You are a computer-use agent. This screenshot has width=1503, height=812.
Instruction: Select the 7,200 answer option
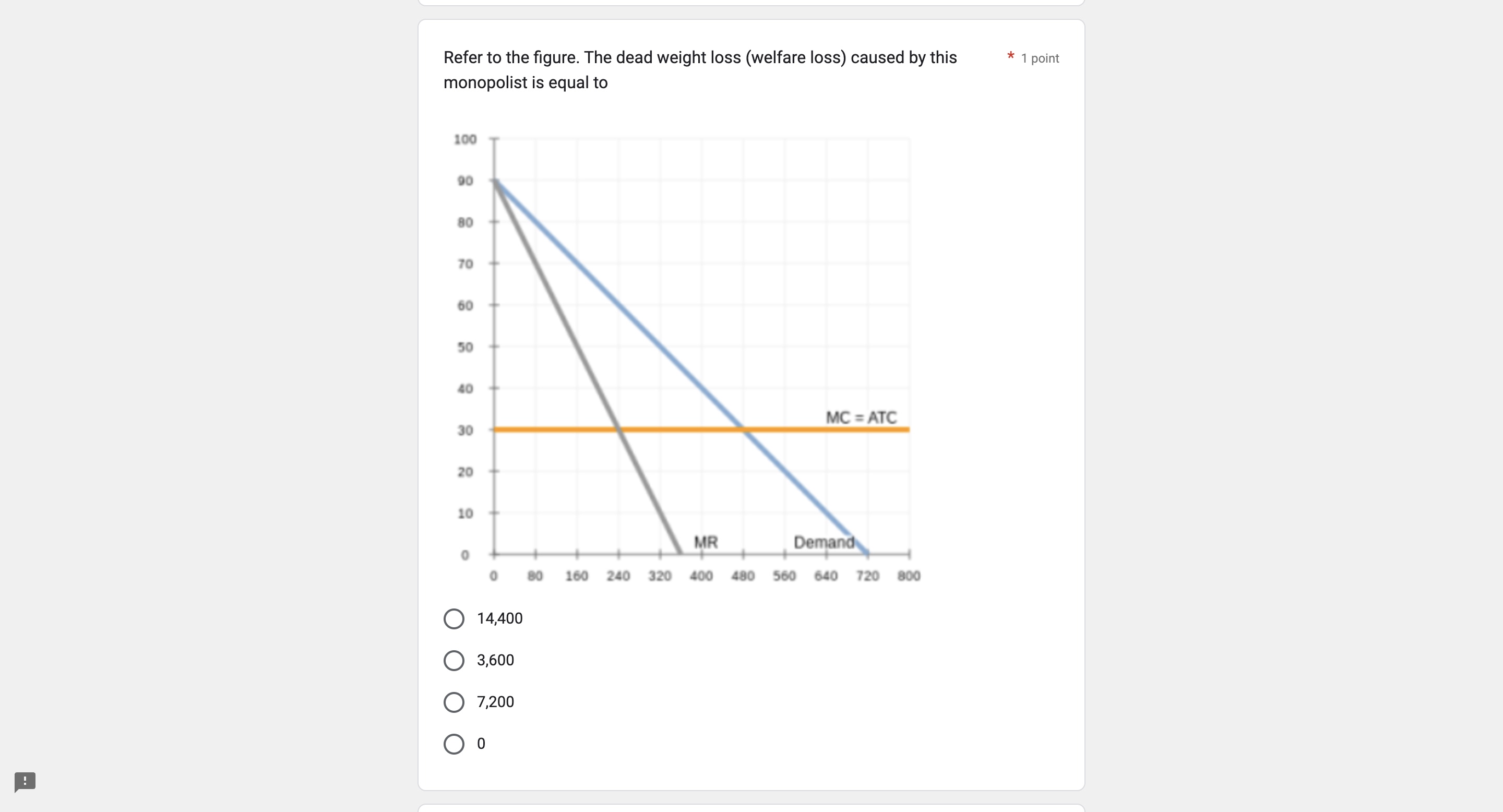click(454, 702)
